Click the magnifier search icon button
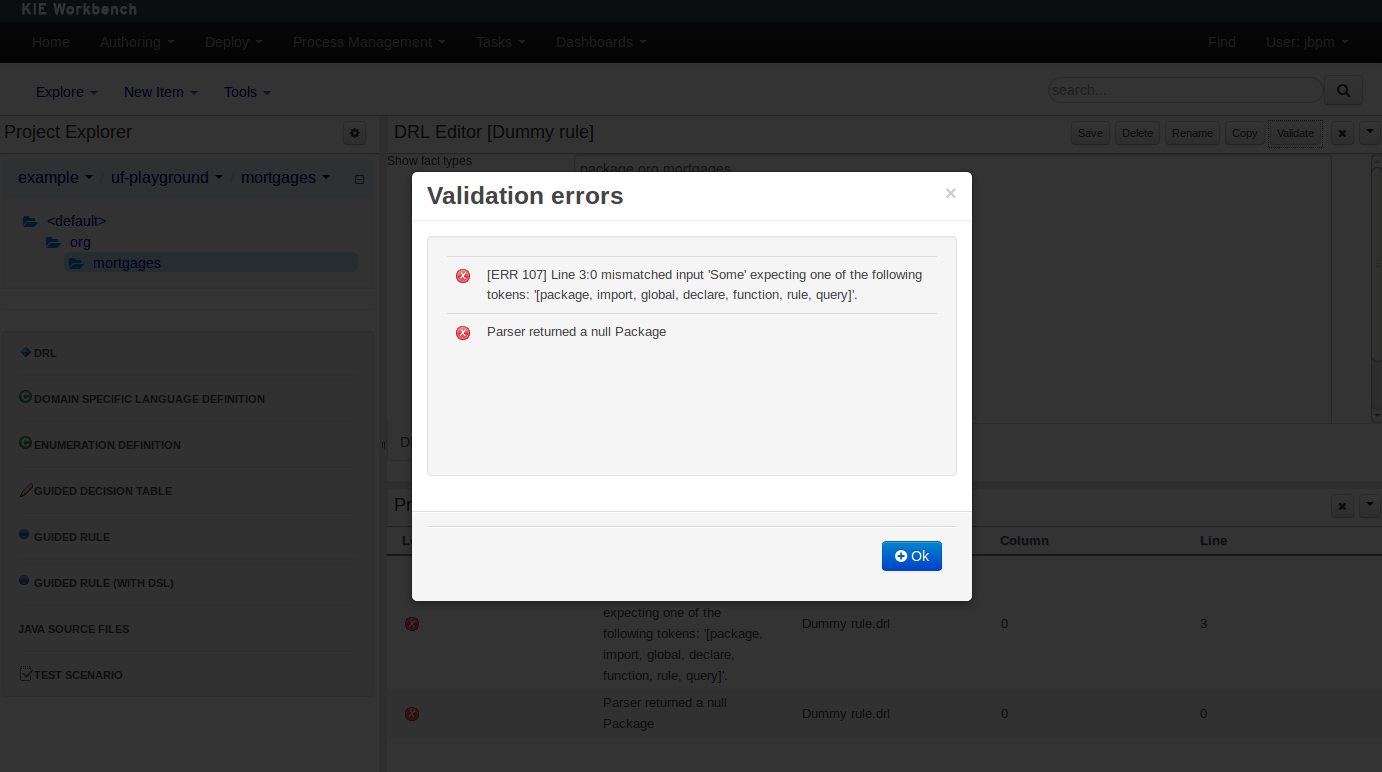1382x772 pixels. tap(1343, 91)
